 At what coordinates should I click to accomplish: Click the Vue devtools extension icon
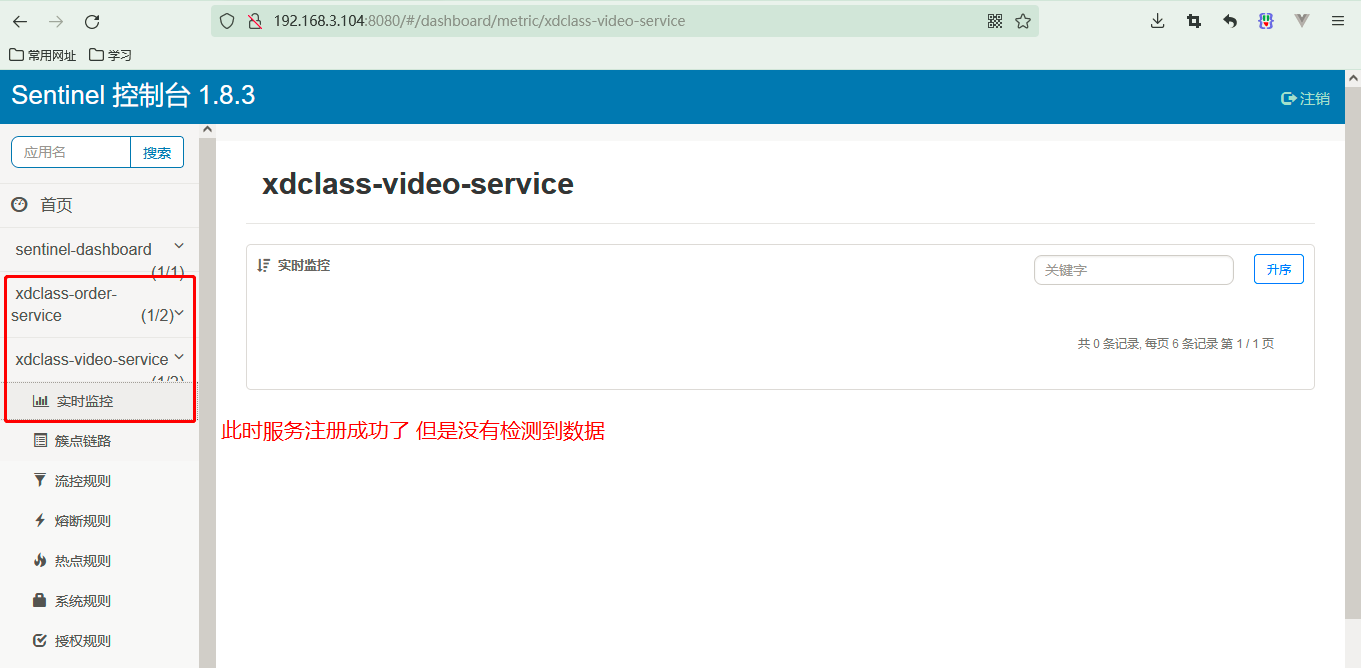1302,21
